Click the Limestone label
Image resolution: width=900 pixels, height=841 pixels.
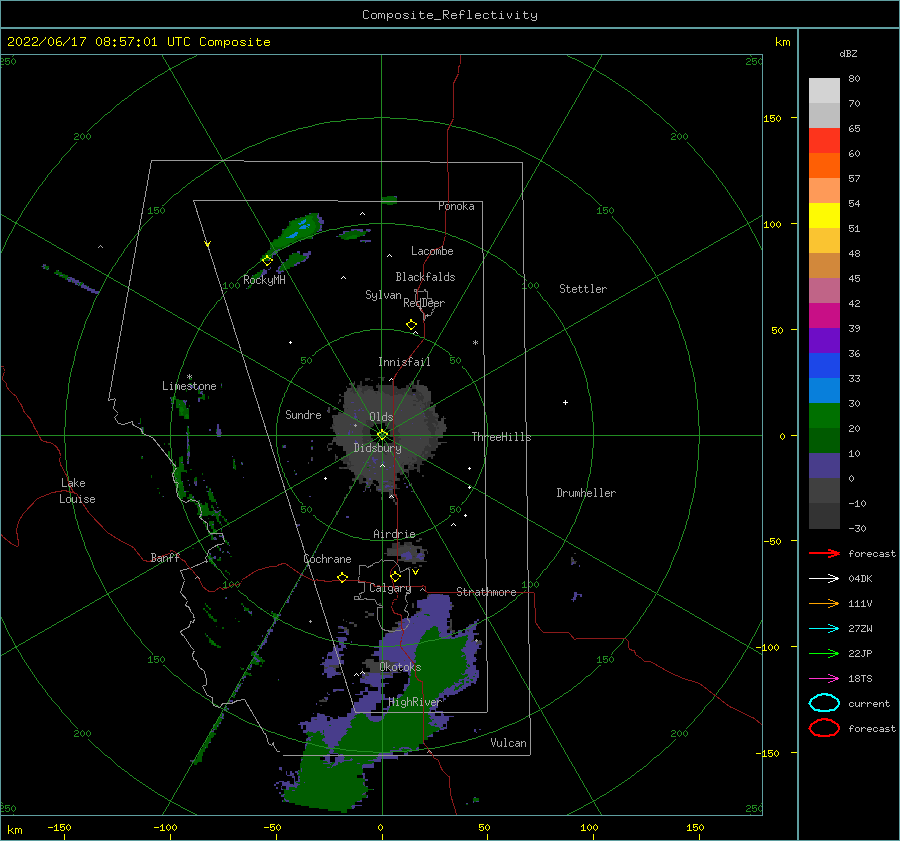(x=189, y=386)
